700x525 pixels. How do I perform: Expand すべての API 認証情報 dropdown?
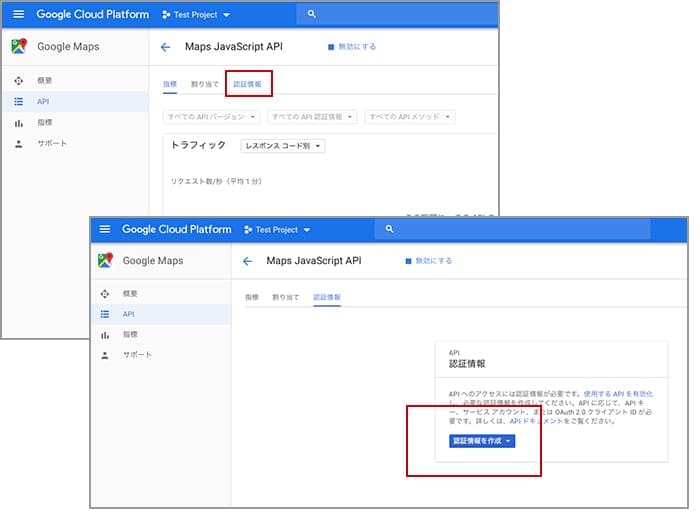click(x=312, y=117)
